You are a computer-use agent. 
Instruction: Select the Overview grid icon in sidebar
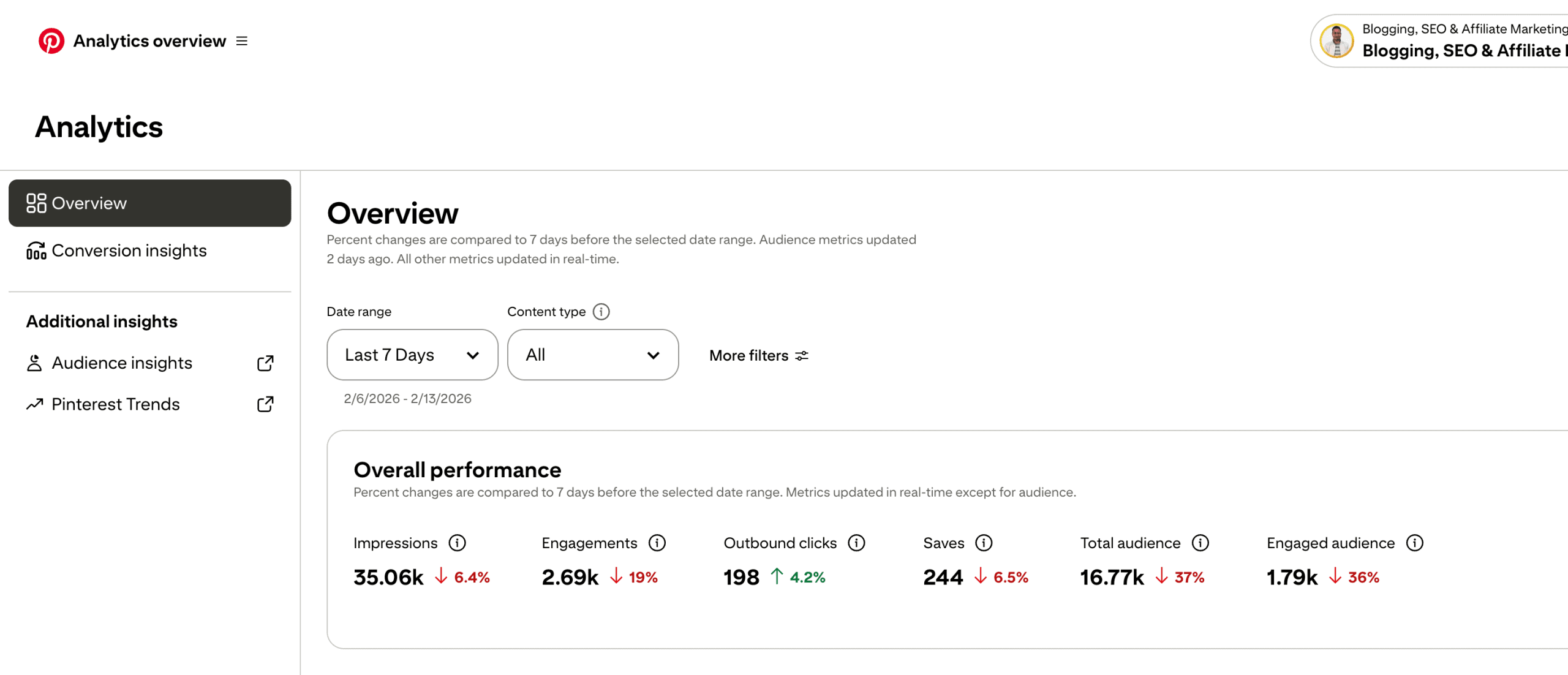coord(36,203)
